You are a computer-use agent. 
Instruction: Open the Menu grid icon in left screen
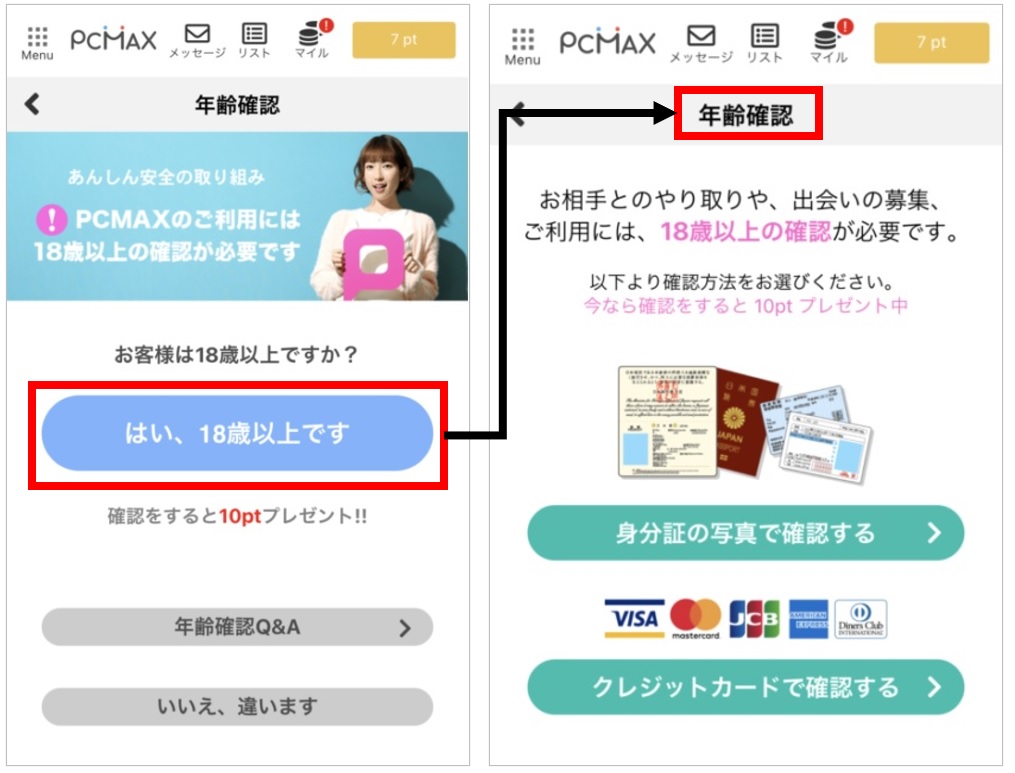point(37,43)
